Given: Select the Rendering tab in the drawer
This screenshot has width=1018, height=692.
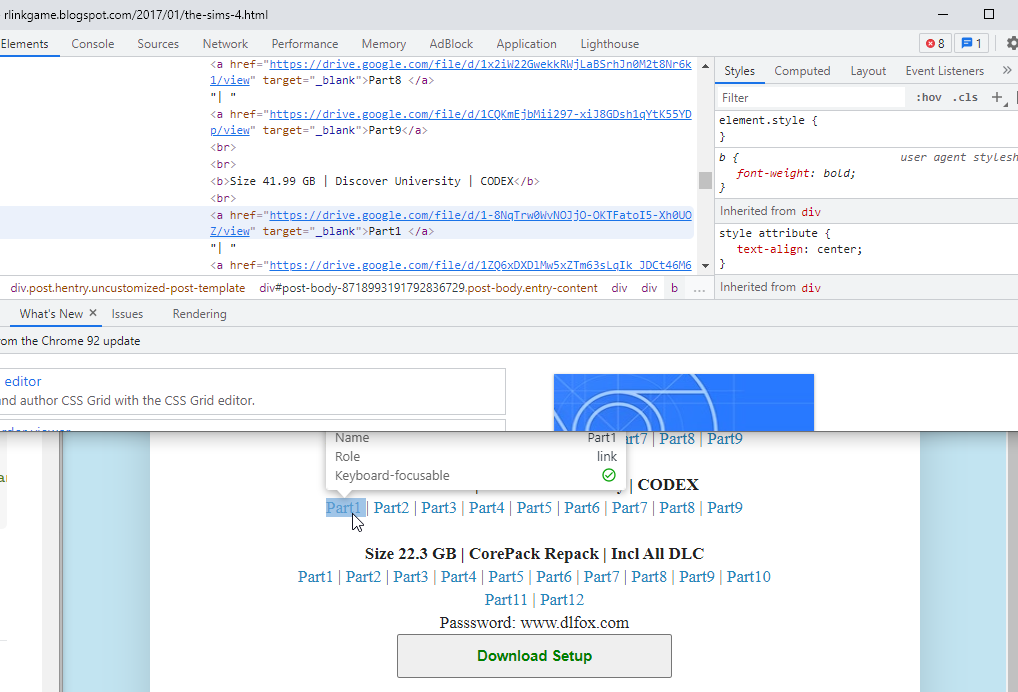Looking at the screenshot, I should click(199, 313).
